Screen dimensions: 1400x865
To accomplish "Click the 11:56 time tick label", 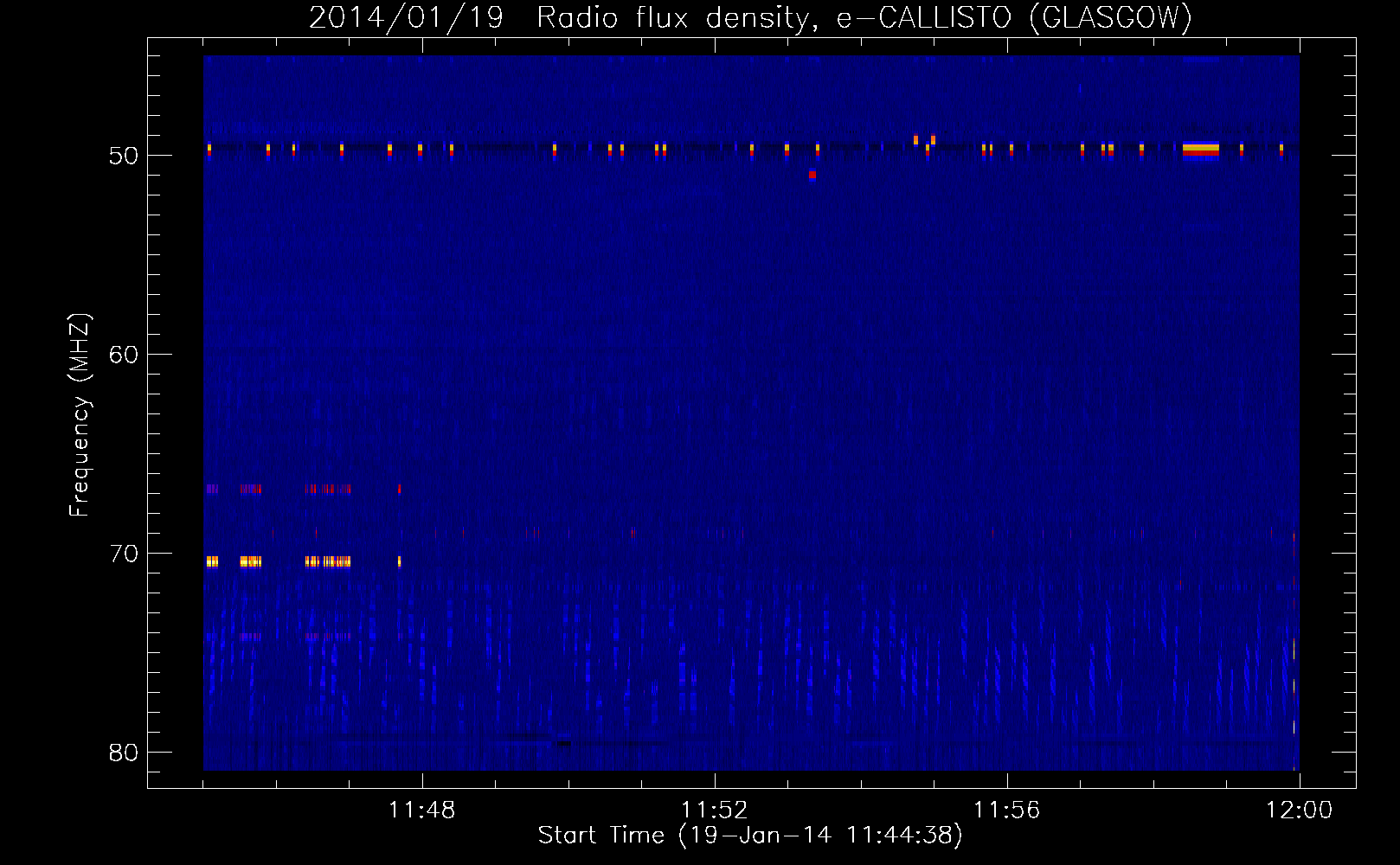I will (x=1007, y=811).
